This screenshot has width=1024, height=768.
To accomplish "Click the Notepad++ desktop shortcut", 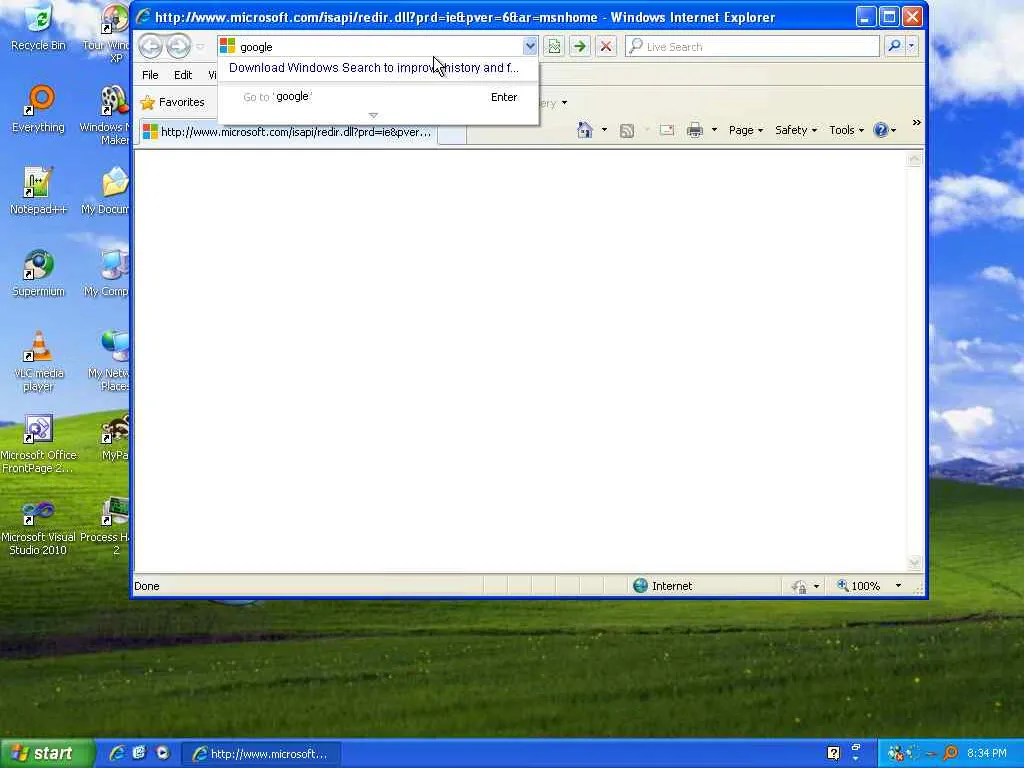I will (x=39, y=191).
